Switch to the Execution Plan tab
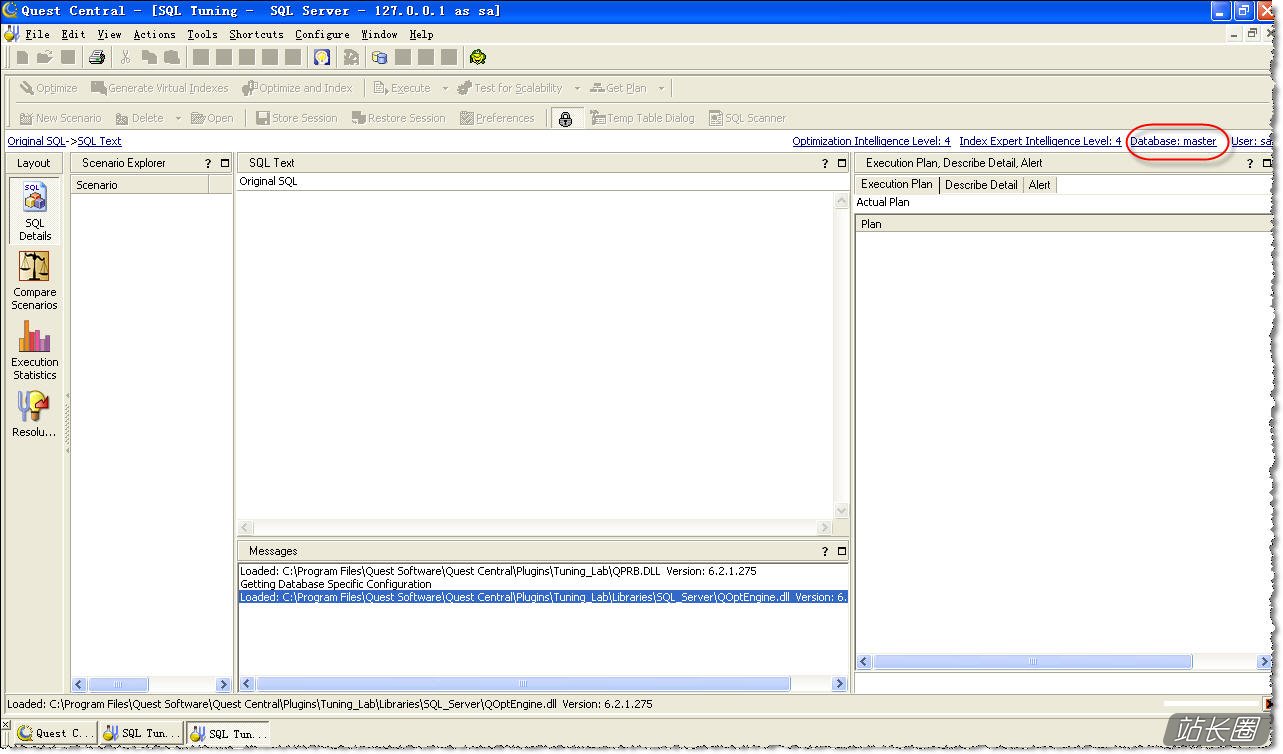 (x=896, y=184)
